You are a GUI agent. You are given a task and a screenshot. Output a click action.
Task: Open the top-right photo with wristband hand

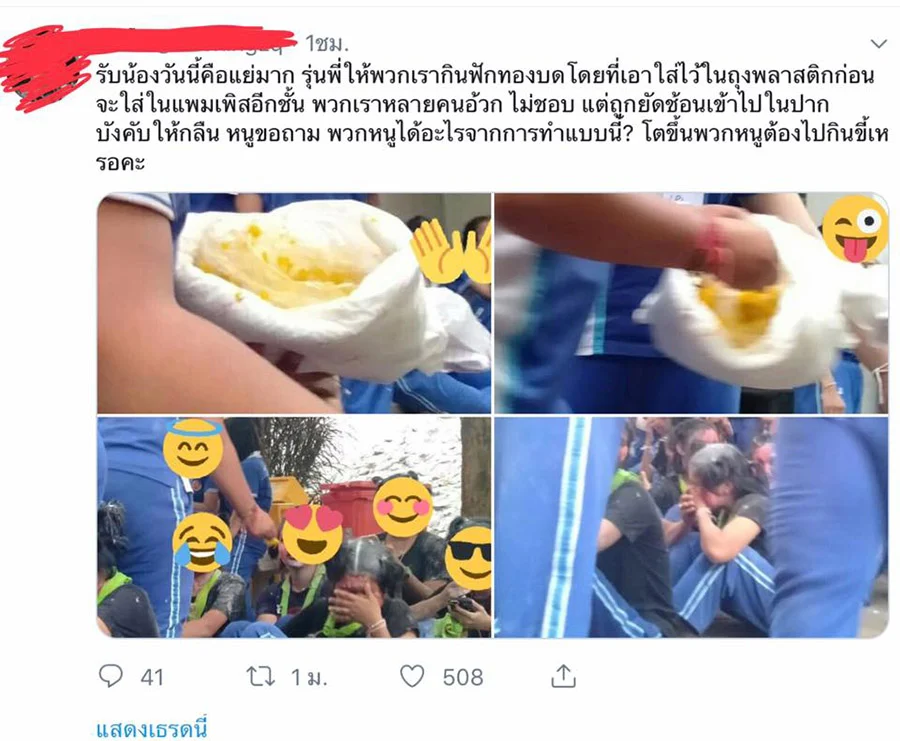692,303
